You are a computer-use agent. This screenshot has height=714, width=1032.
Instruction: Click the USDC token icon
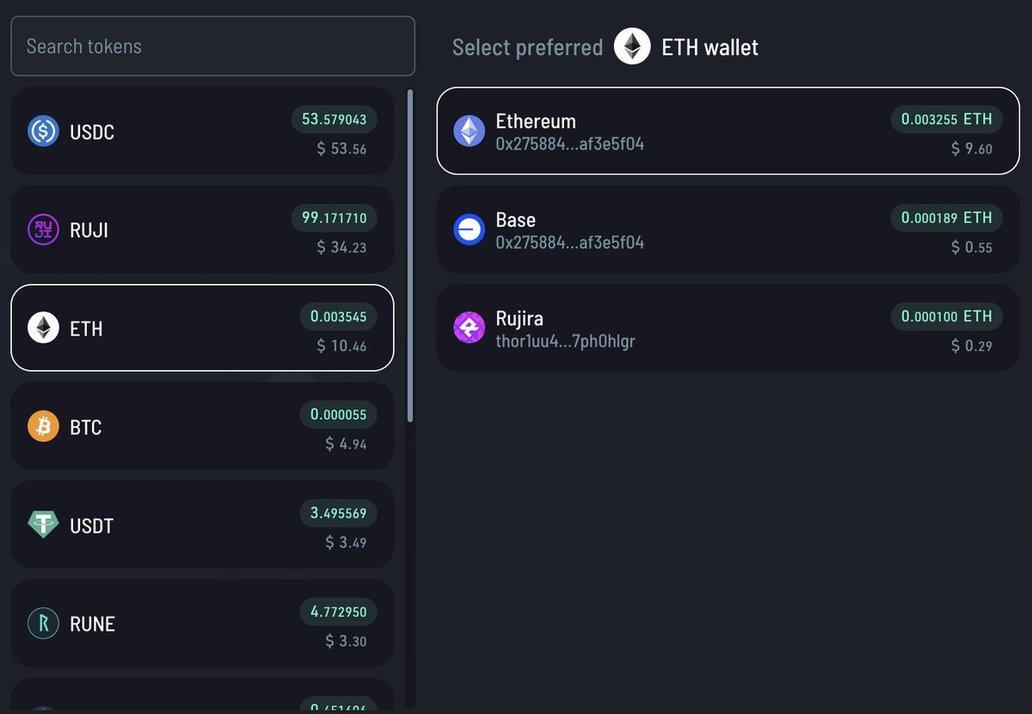coord(43,131)
